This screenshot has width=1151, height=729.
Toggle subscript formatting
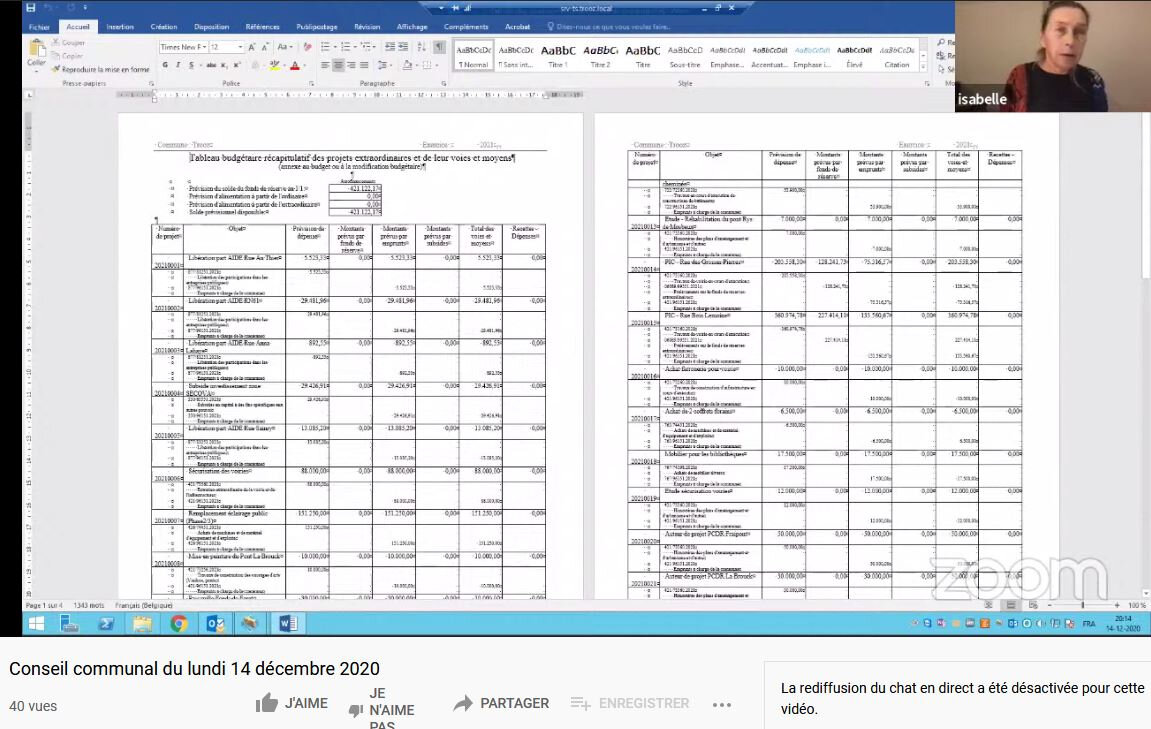tap(224, 65)
